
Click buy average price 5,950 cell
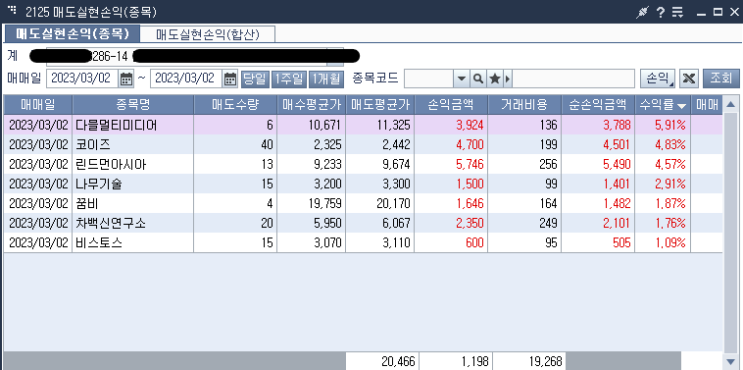[311, 223]
